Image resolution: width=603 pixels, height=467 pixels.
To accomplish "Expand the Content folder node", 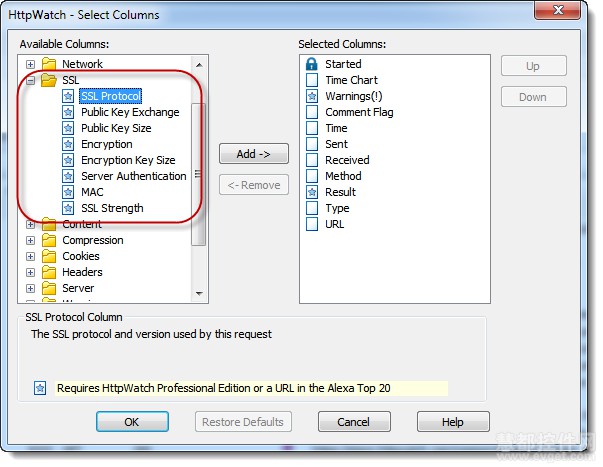I will pyautogui.click(x=30, y=224).
